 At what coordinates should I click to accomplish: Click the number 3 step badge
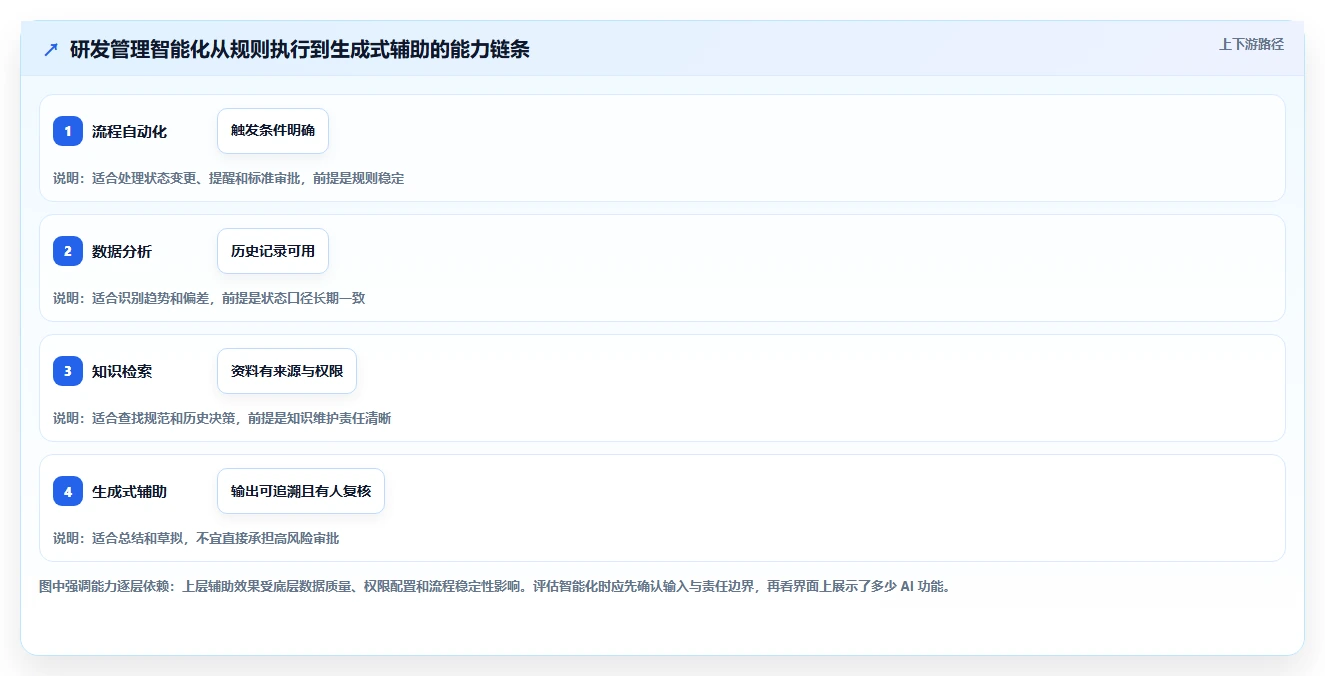pyautogui.click(x=68, y=371)
